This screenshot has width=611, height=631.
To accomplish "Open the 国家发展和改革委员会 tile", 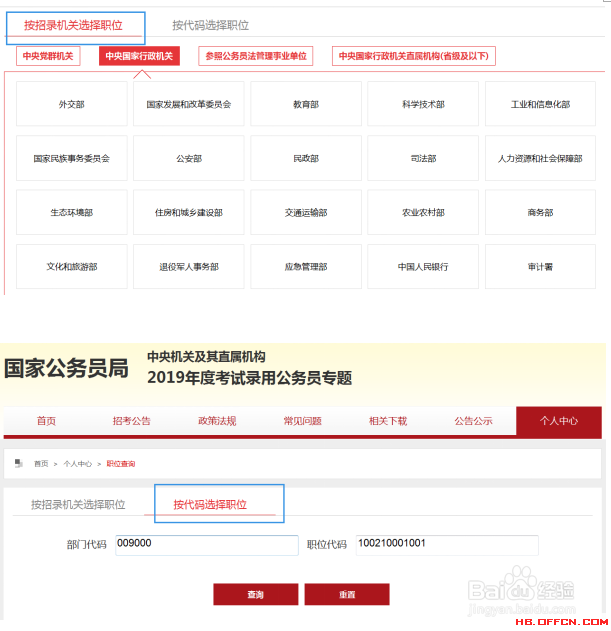I will pos(189,104).
